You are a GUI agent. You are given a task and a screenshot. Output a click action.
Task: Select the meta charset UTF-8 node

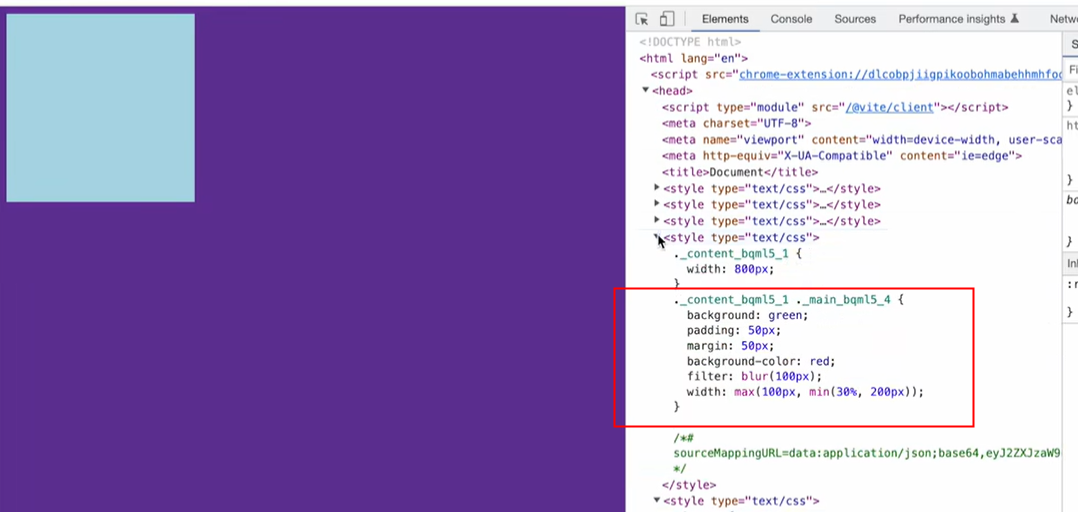[729, 124]
